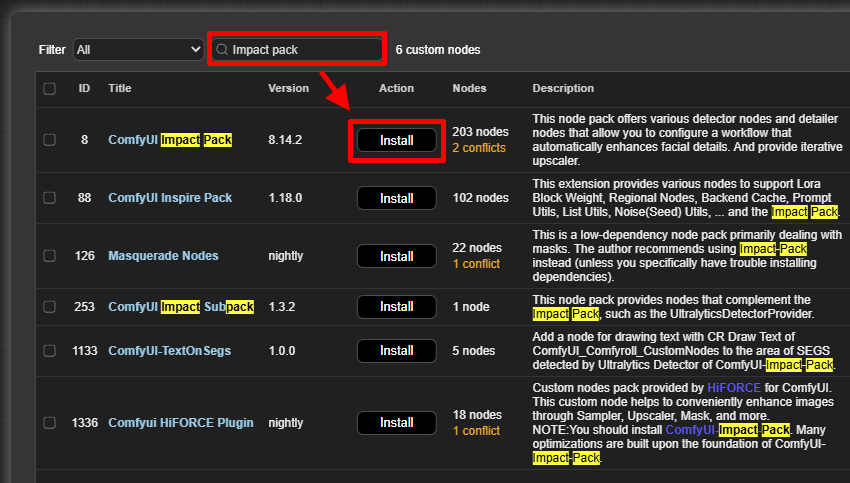The image size is (850, 483).
Task: Install Masquerade Nodes
Action: point(397,256)
